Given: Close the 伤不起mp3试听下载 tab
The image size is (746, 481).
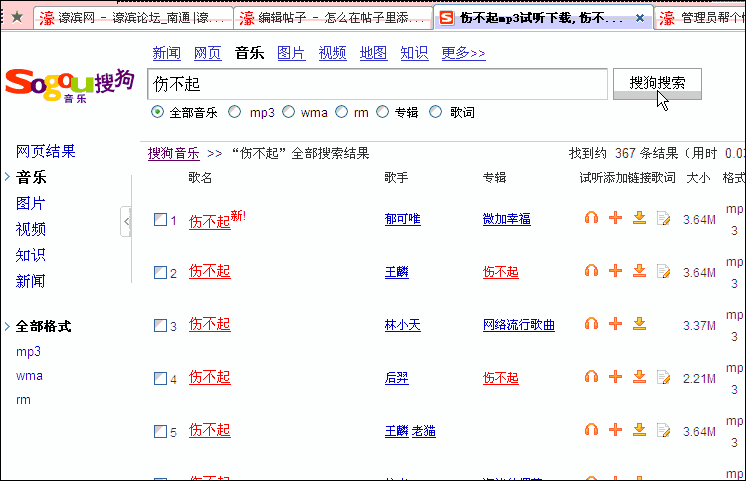Looking at the screenshot, I should 640,18.
